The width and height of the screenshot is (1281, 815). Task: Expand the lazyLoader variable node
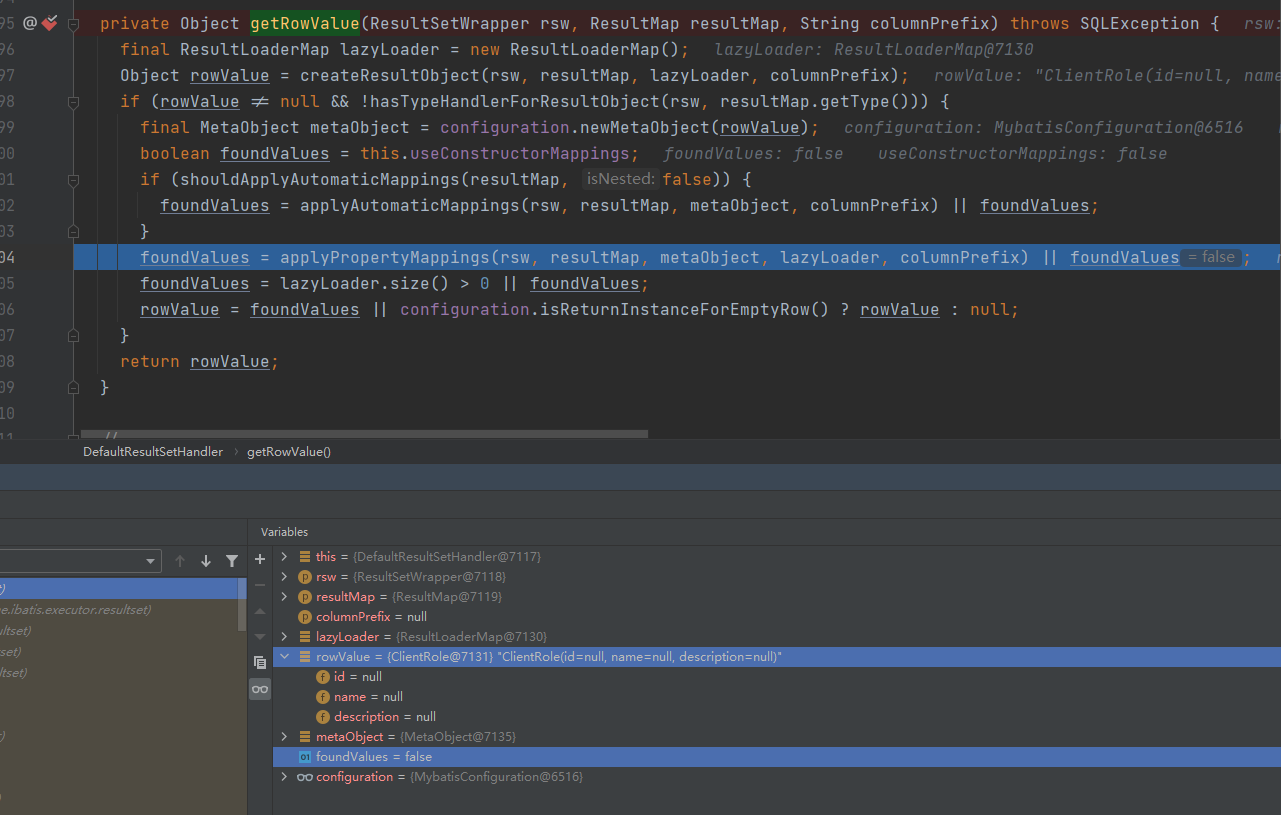pyautogui.click(x=284, y=636)
